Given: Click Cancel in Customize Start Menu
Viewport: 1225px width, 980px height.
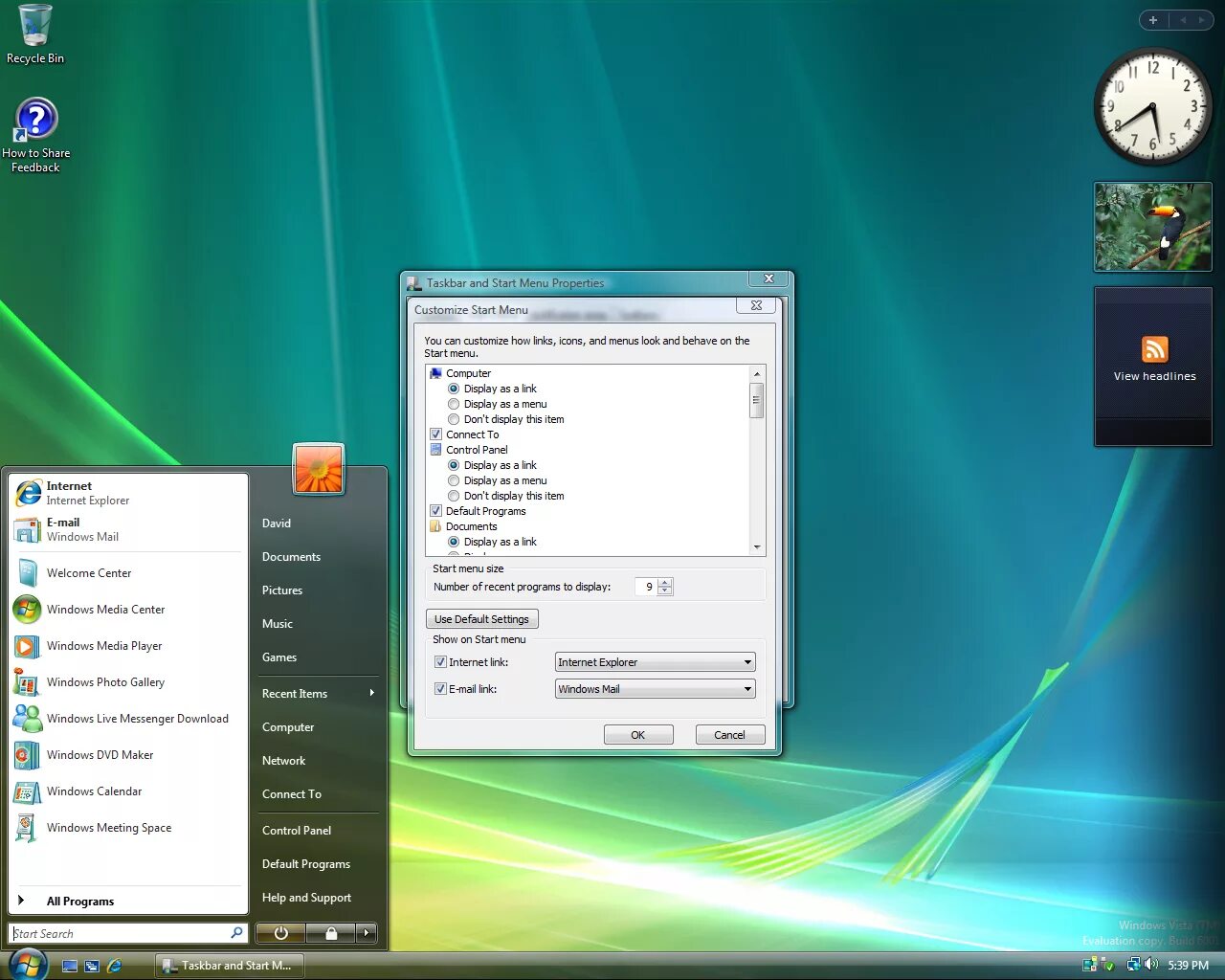Looking at the screenshot, I should pyautogui.click(x=729, y=735).
